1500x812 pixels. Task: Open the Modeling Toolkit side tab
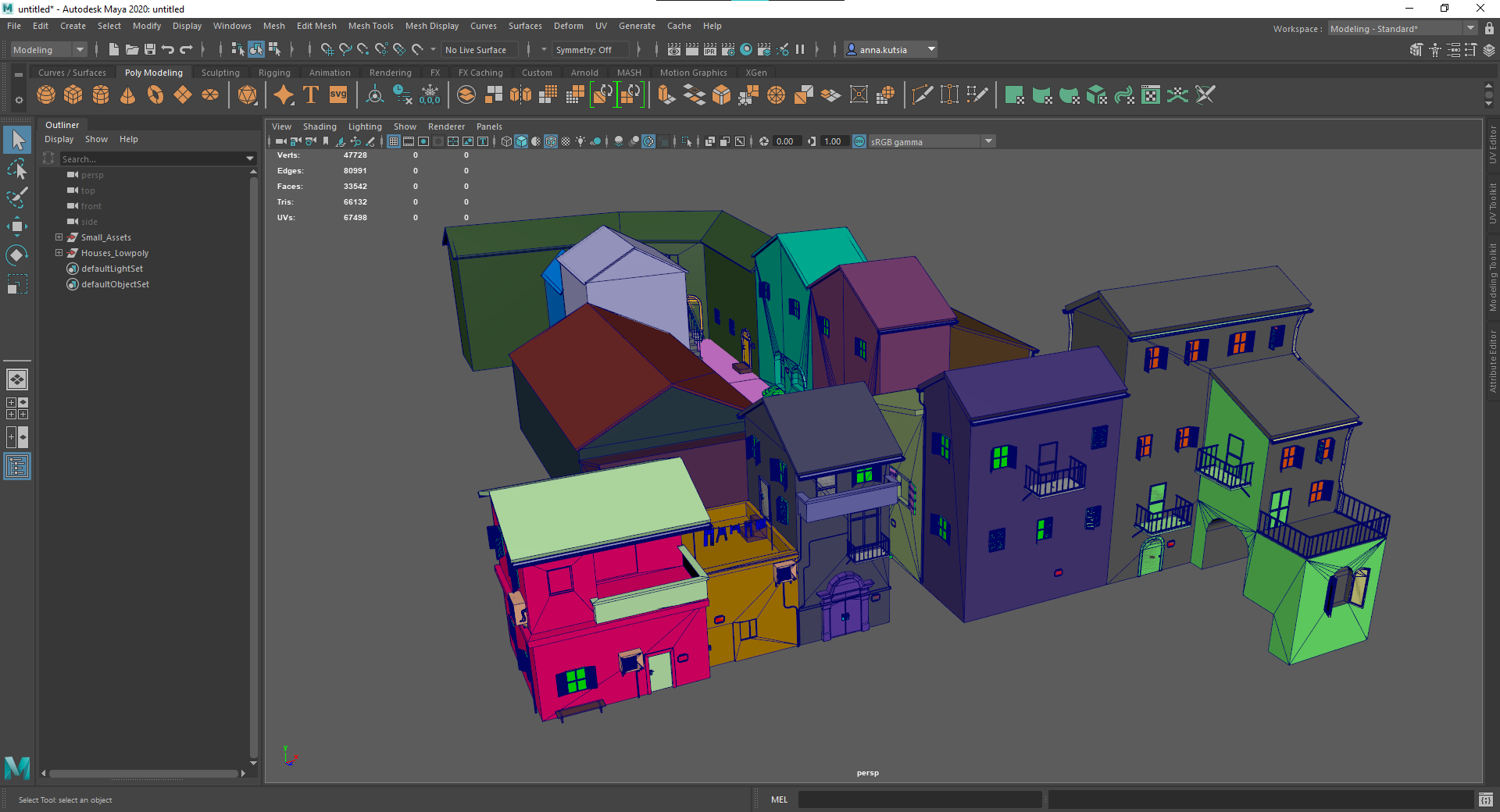coord(1492,277)
